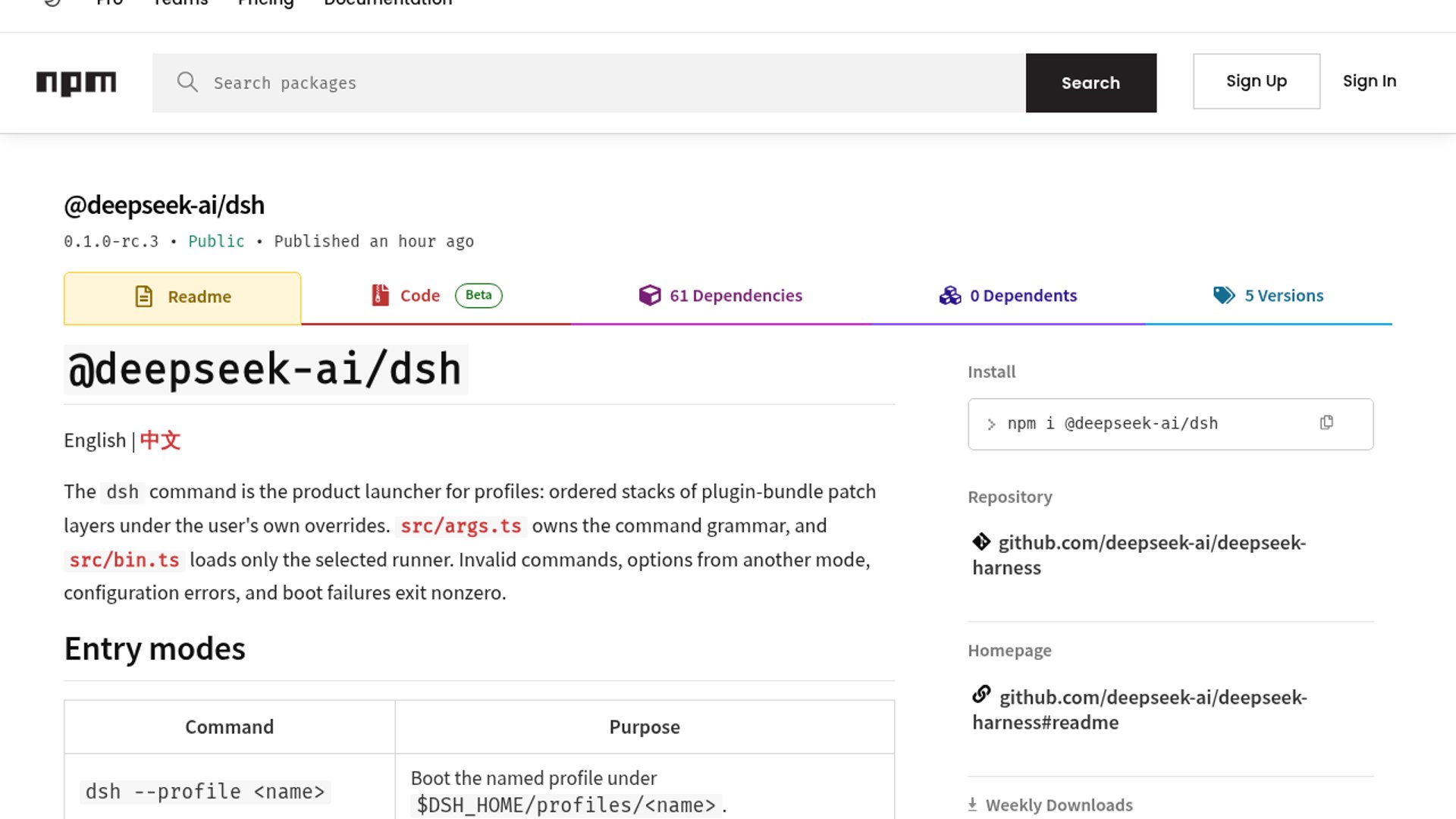
Task: Click the Command column header
Action: click(x=229, y=726)
